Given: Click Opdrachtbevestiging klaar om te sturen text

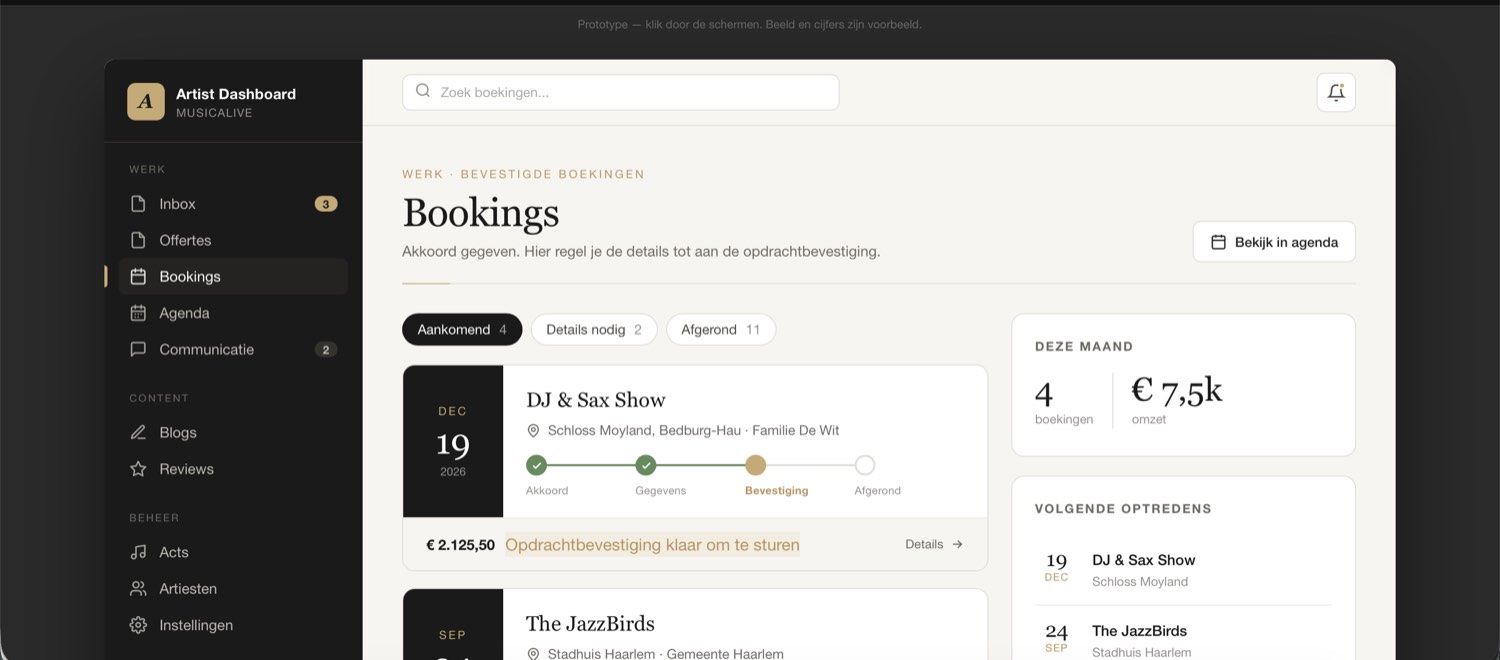Looking at the screenshot, I should pyautogui.click(x=652, y=545).
